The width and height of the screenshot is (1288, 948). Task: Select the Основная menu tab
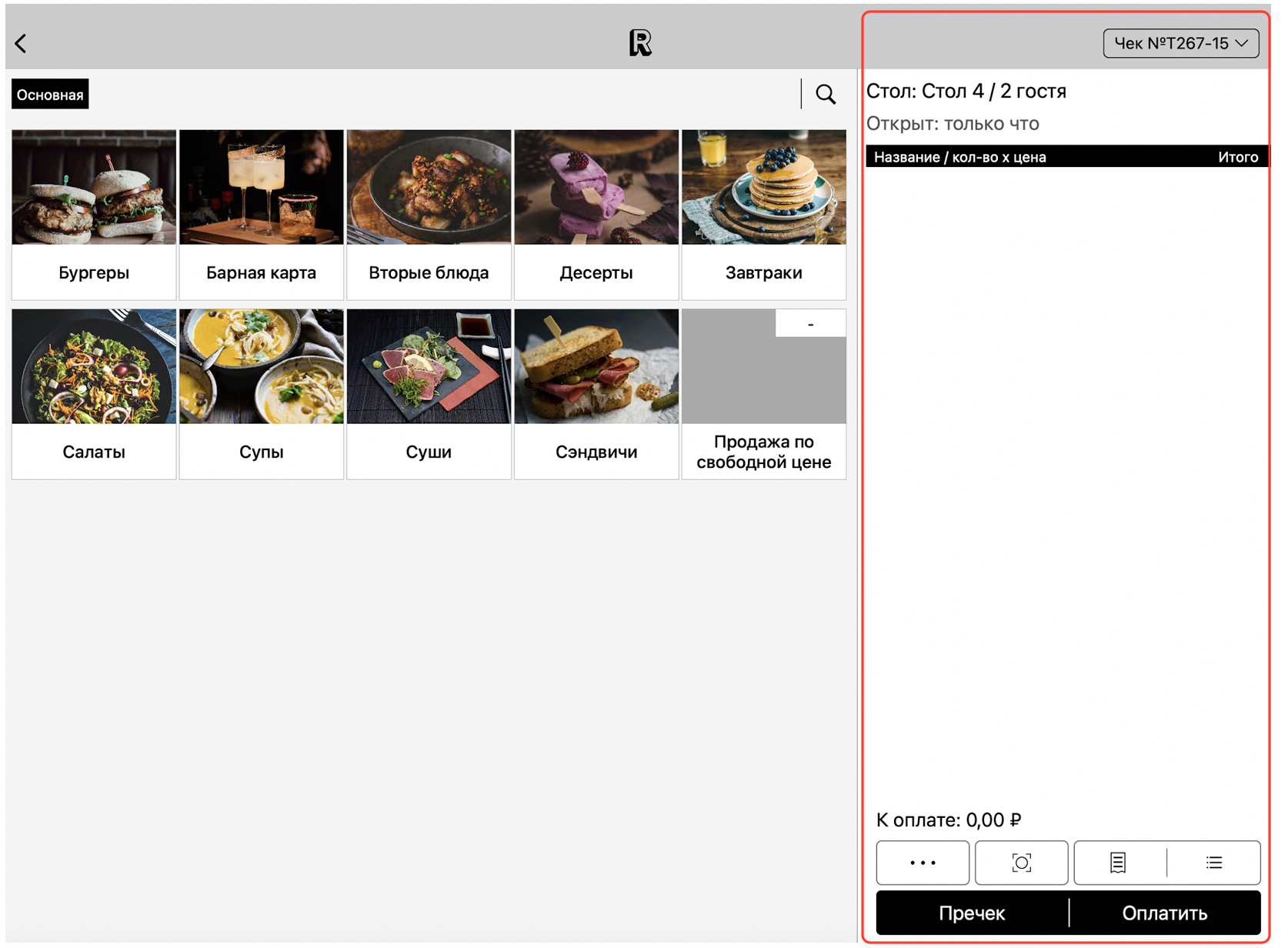click(50, 95)
